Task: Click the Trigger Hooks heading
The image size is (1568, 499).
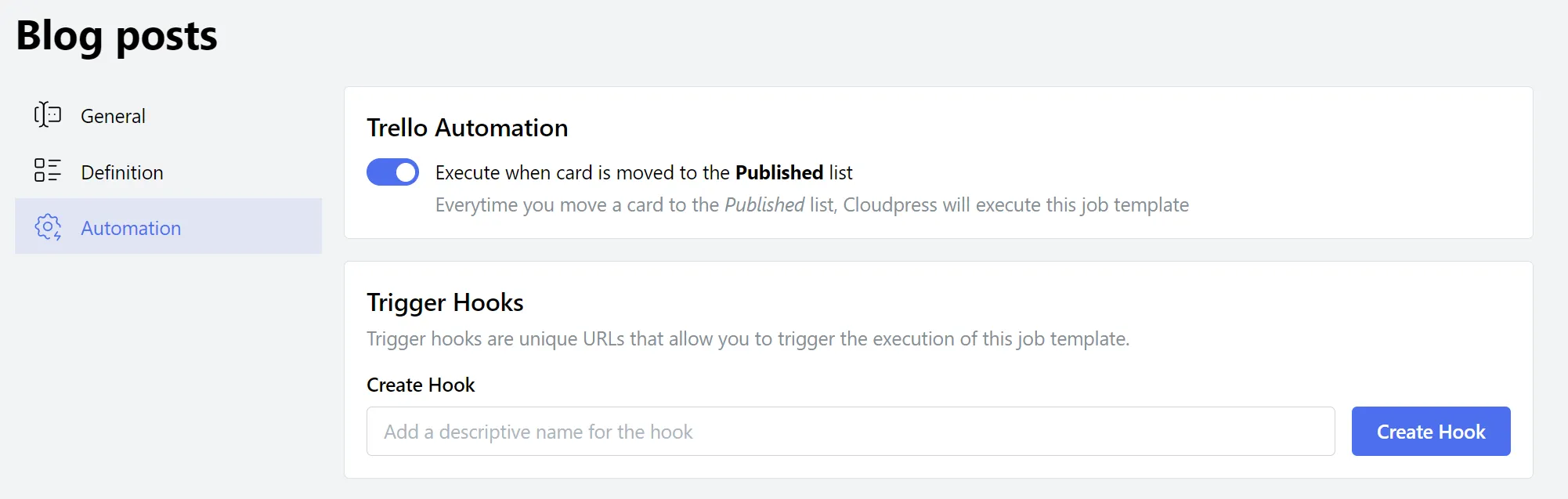Action: point(444,302)
